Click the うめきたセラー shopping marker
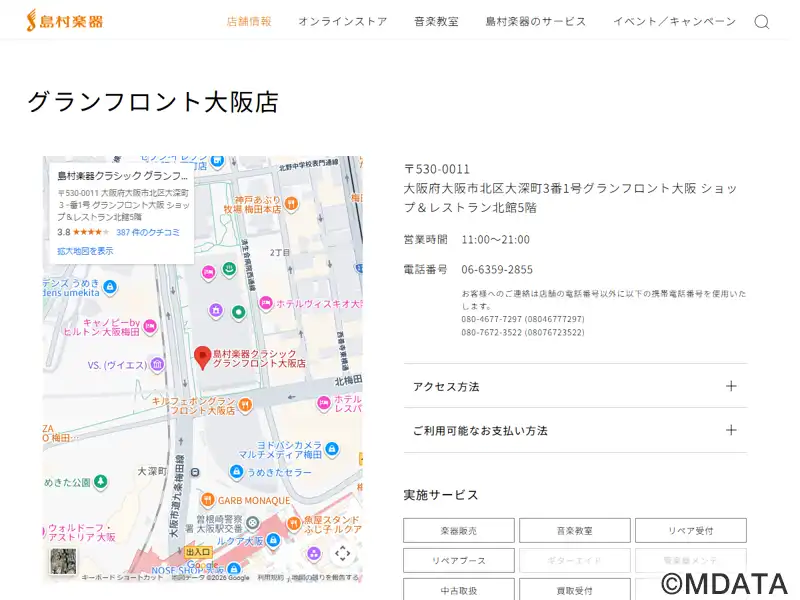 coord(236,472)
